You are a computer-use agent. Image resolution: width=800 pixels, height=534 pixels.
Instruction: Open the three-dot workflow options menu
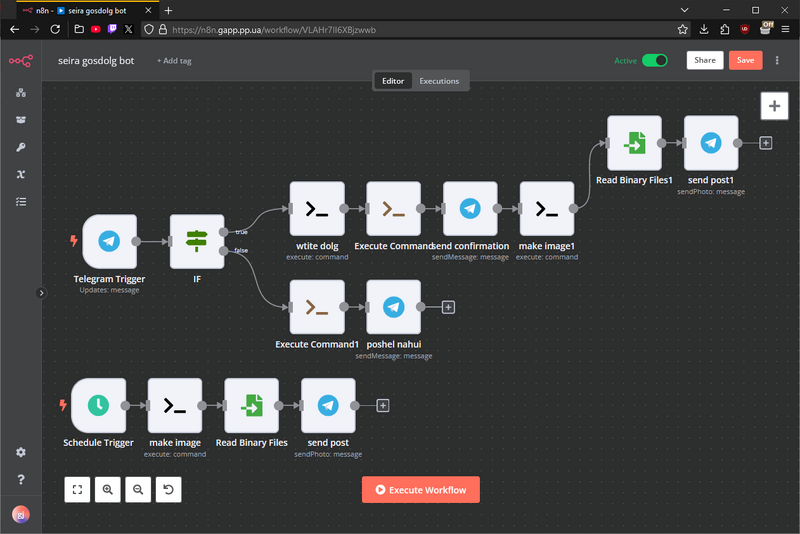point(777,60)
